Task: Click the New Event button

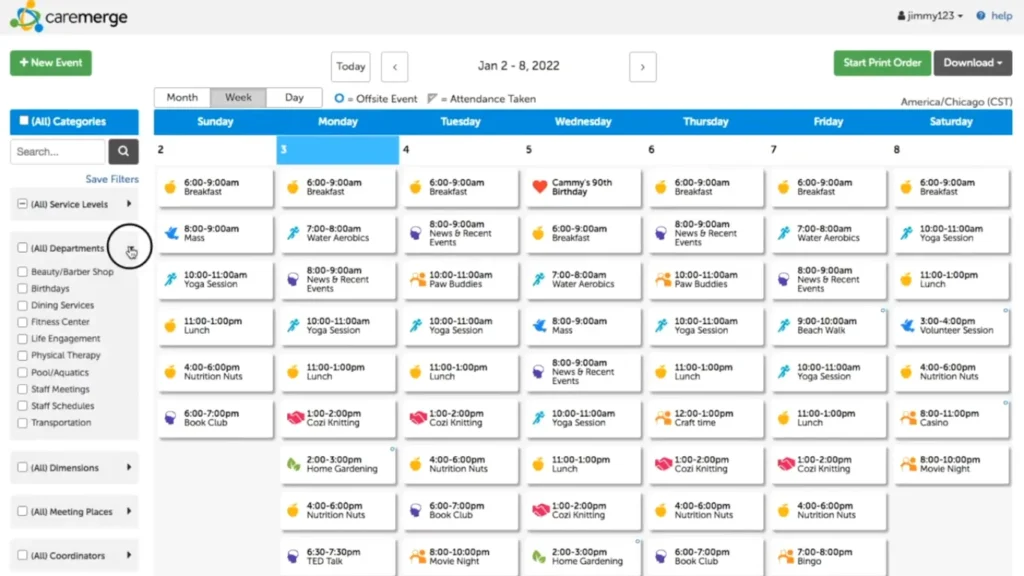Action: [x=51, y=63]
